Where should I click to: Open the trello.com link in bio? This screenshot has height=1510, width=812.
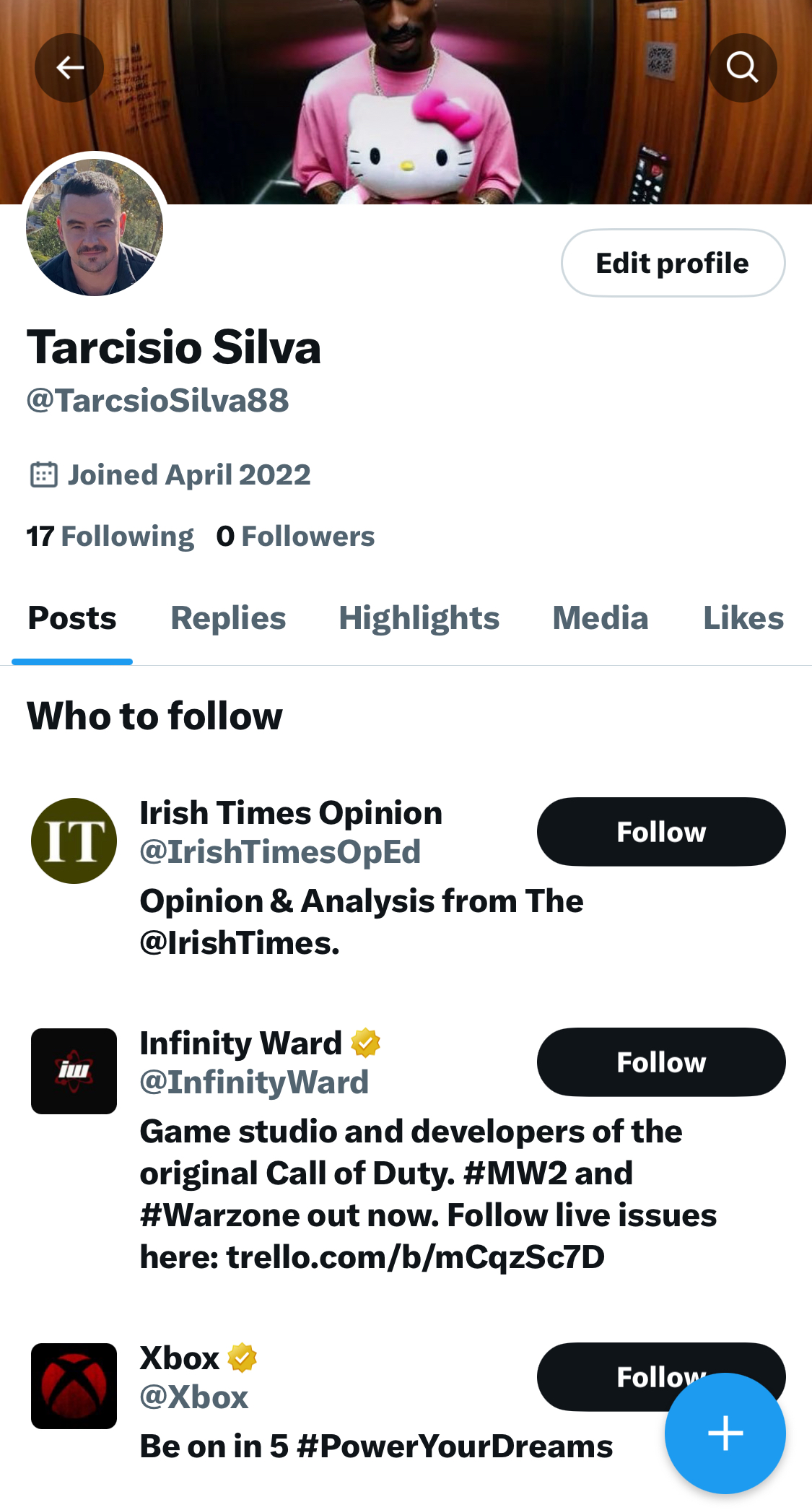tap(415, 1257)
